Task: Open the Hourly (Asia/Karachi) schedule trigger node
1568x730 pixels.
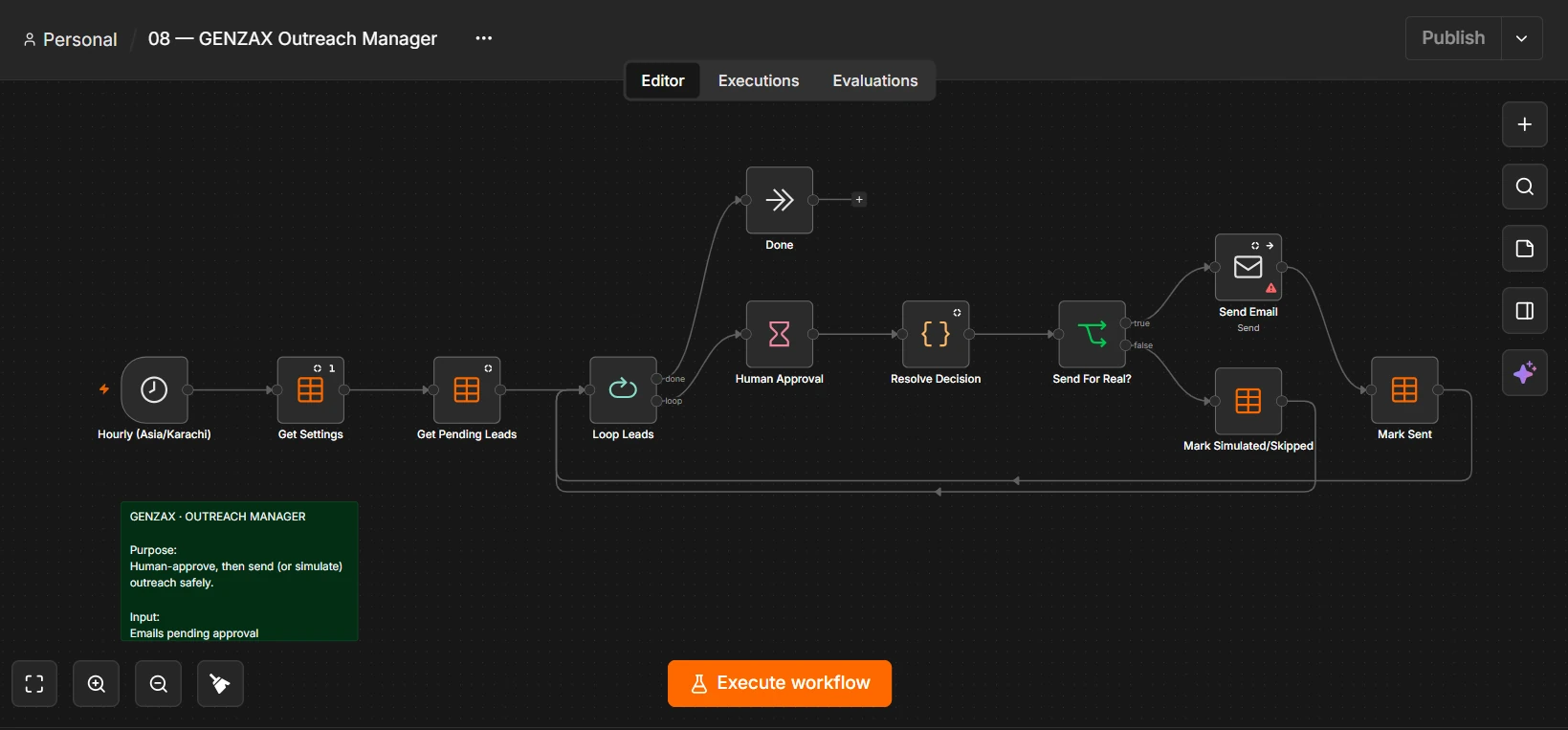Action: [154, 389]
